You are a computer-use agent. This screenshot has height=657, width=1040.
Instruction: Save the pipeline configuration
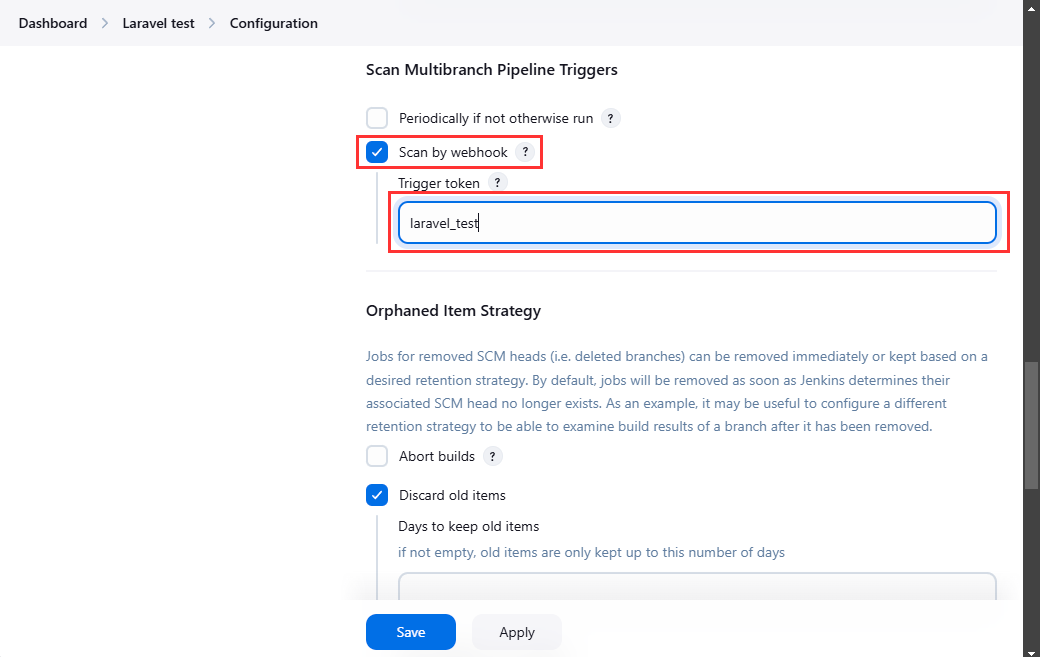click(x=411, y=632)
